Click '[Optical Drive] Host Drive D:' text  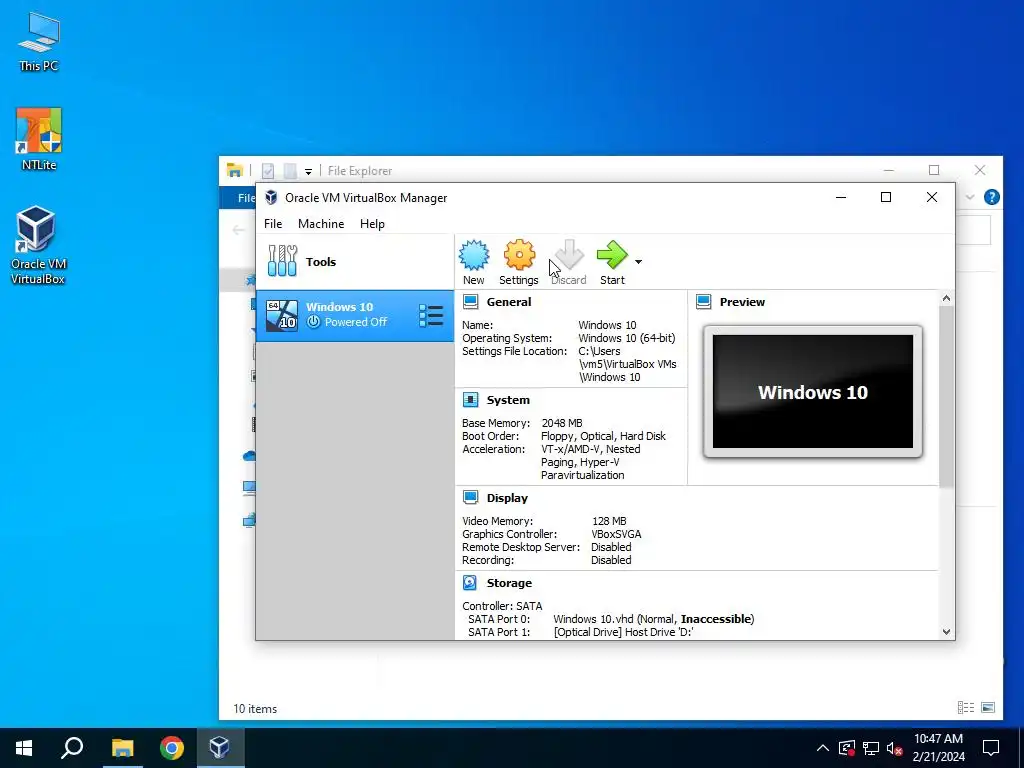click(623, 632)
